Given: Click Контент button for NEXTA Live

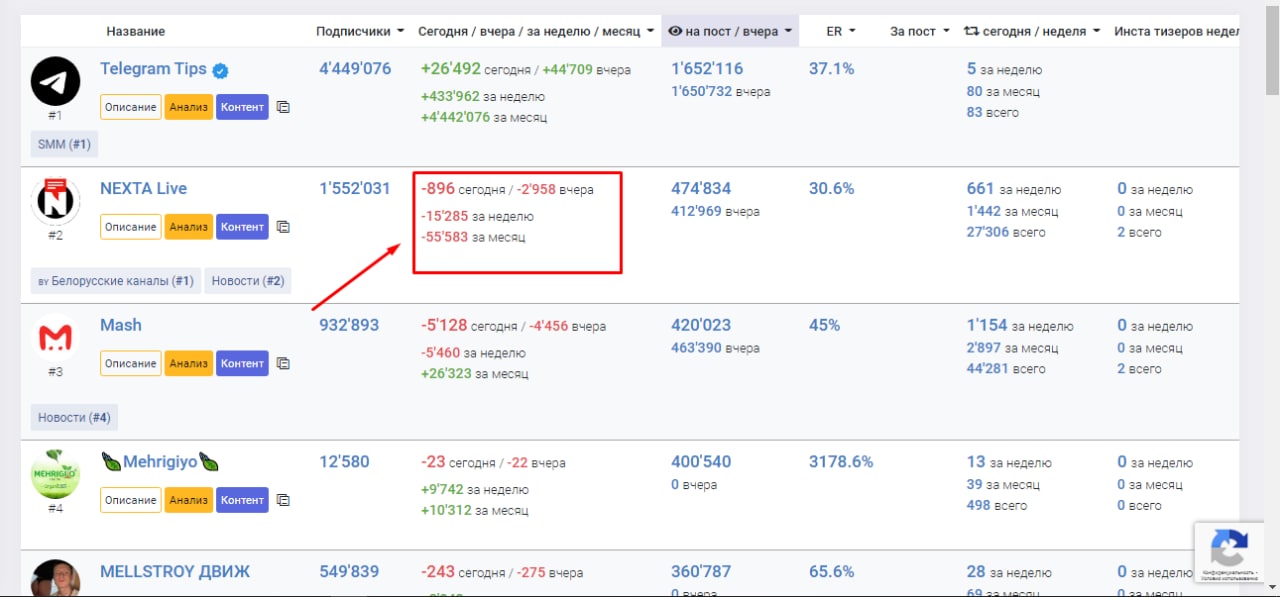Looking at the screenshot, I should click(x=242, y=227).
